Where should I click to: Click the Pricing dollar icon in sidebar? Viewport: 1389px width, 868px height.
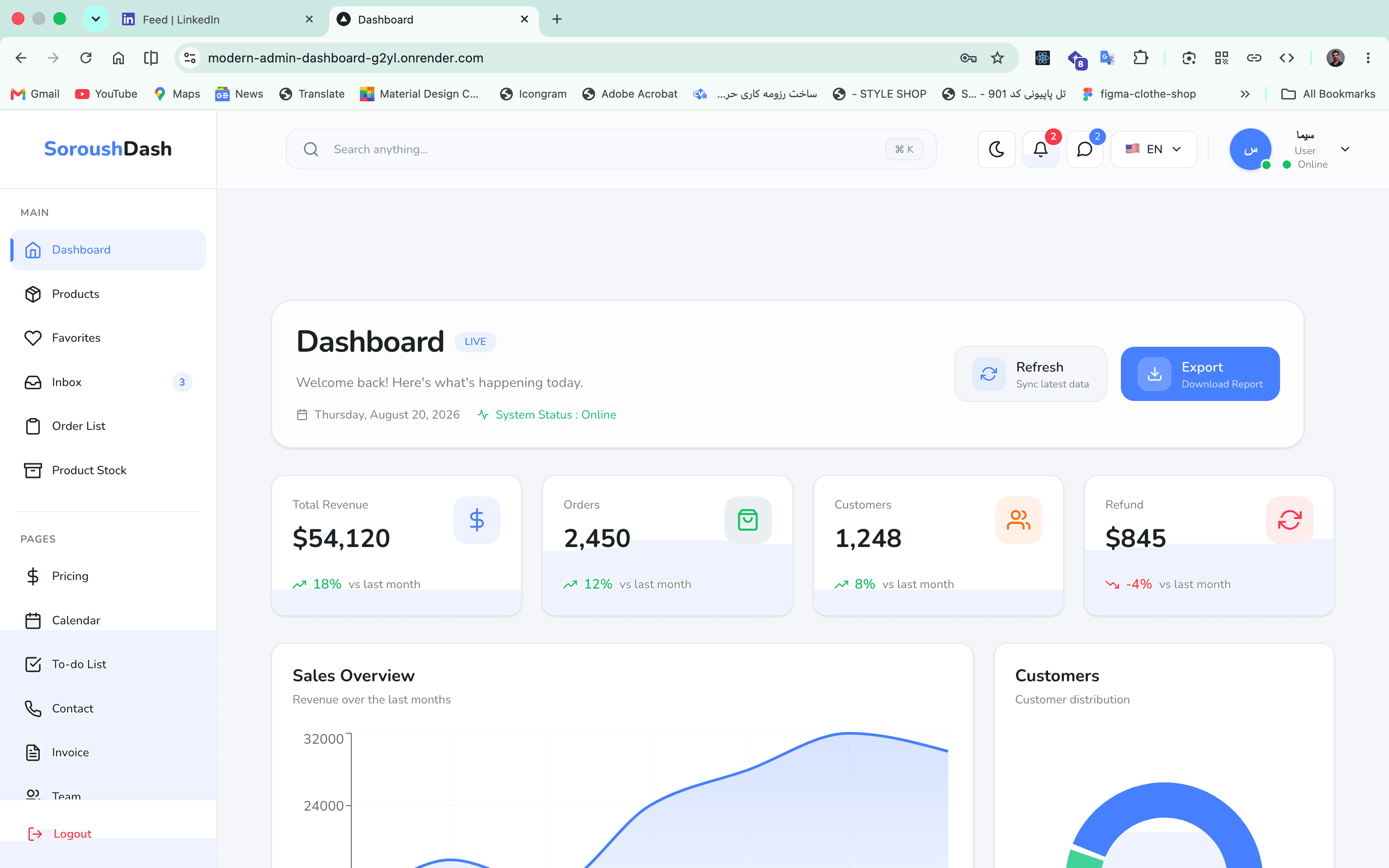click(x=33, y=576)
